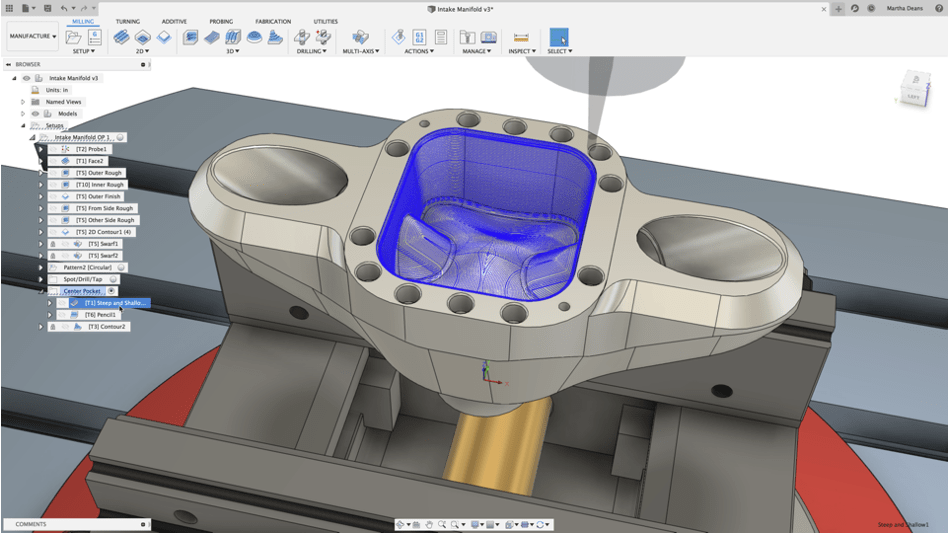948x534 pixels.
Task: Select the [T5] Outer Rough operation
Action: (x=98, y=173)
